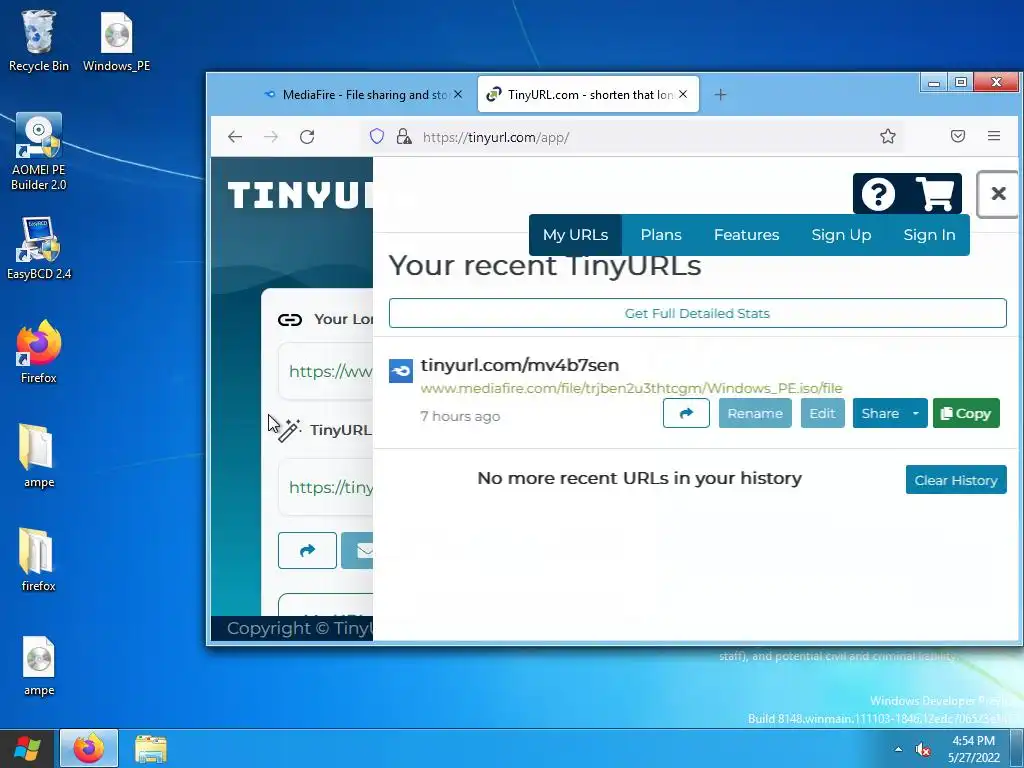
Task: Click the share arrow button under TinyURL field
Action: coord(307,551)
